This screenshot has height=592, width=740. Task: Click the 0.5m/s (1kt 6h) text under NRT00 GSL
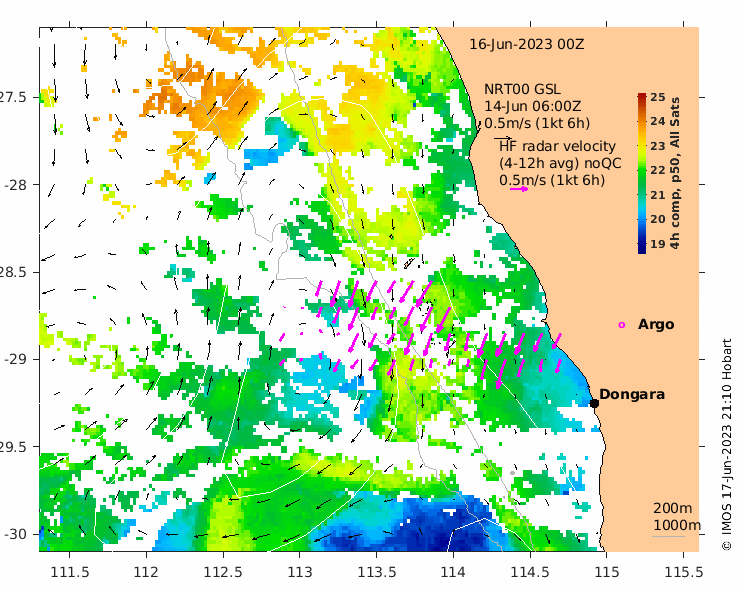[537, 123]
